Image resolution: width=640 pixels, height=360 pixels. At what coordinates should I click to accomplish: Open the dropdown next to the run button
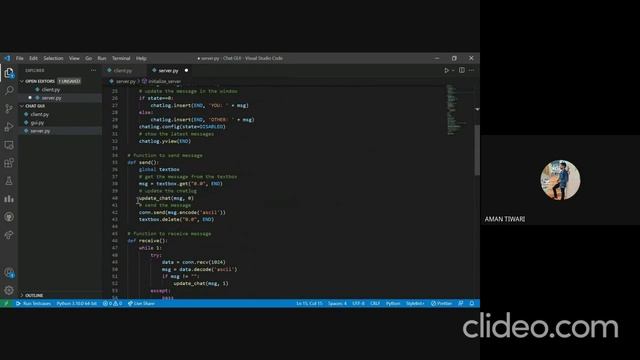(x=453, y=71)
